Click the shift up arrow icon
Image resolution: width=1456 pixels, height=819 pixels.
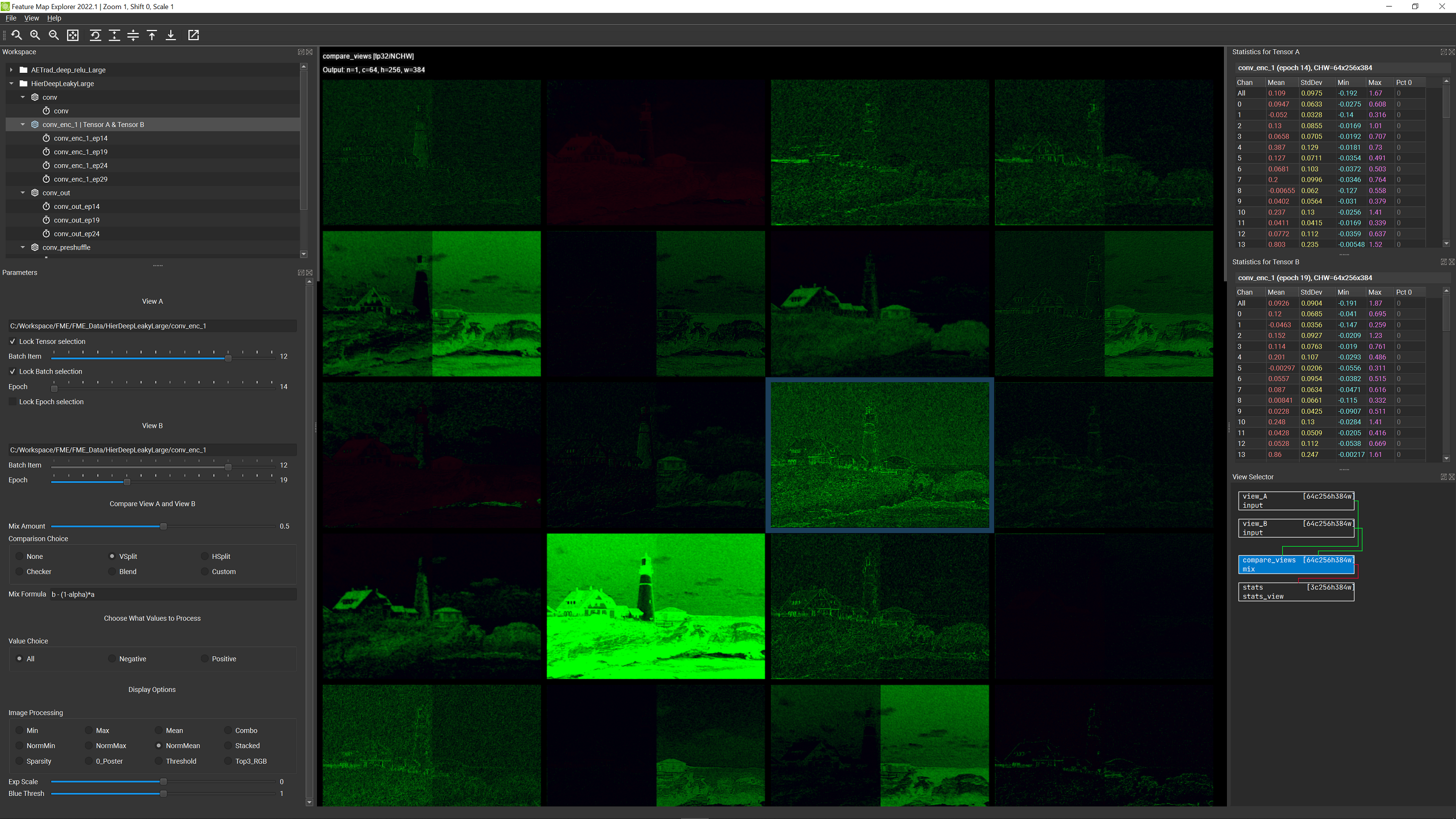pyautogui.click(x=152, y=35)
